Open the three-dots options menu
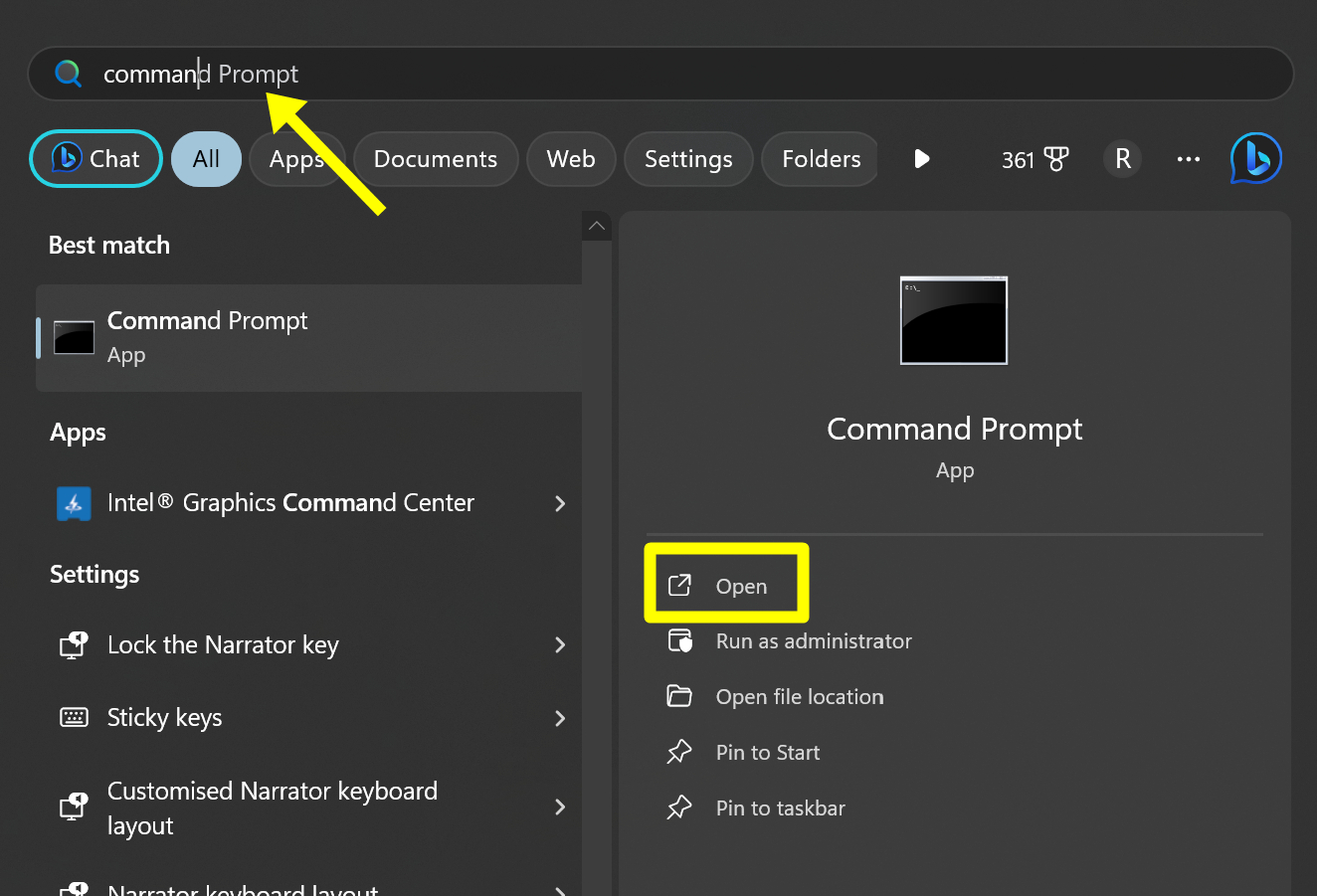 click(1188, 159)
